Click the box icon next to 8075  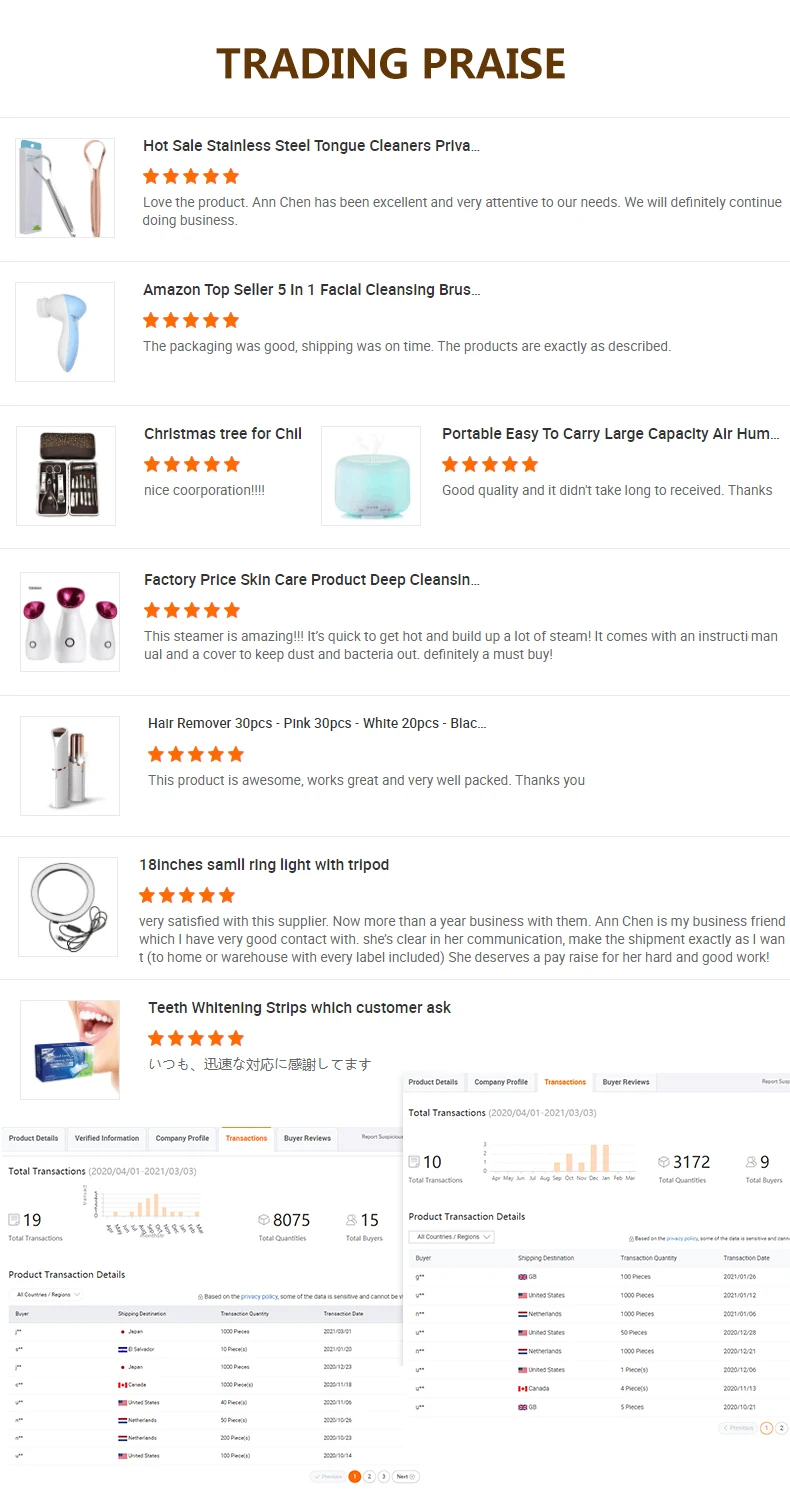point(264,1220)
